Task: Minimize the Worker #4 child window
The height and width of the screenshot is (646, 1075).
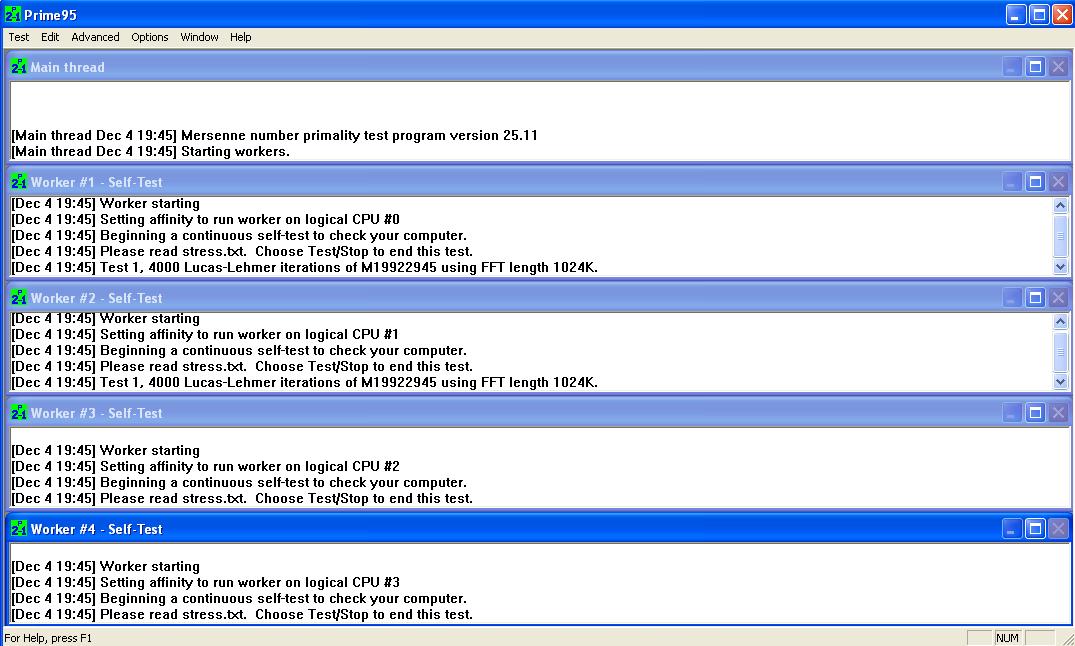Action: [x=1012, y=529]
